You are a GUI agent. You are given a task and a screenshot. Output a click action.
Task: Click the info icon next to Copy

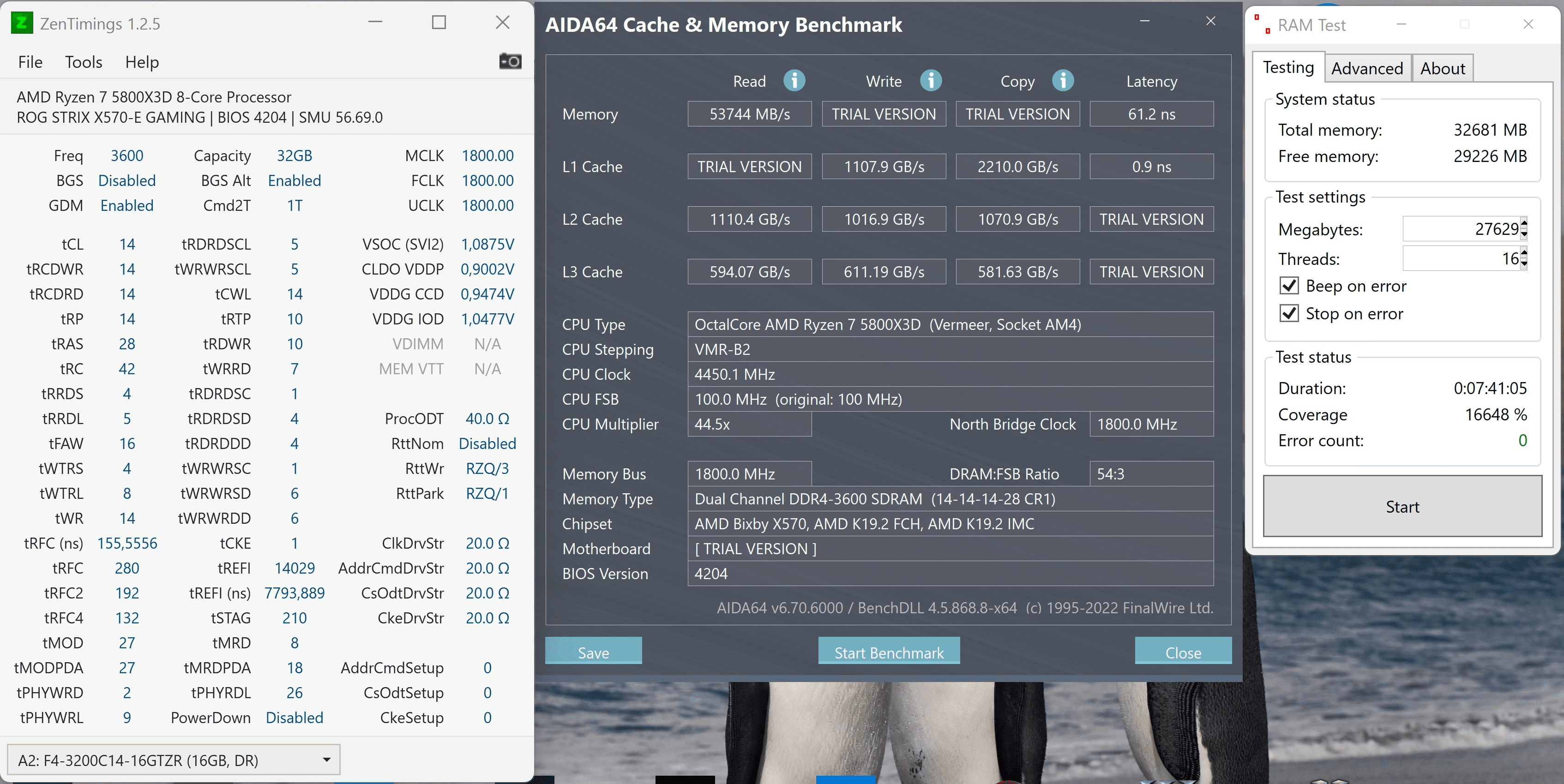pos(1063,80)
